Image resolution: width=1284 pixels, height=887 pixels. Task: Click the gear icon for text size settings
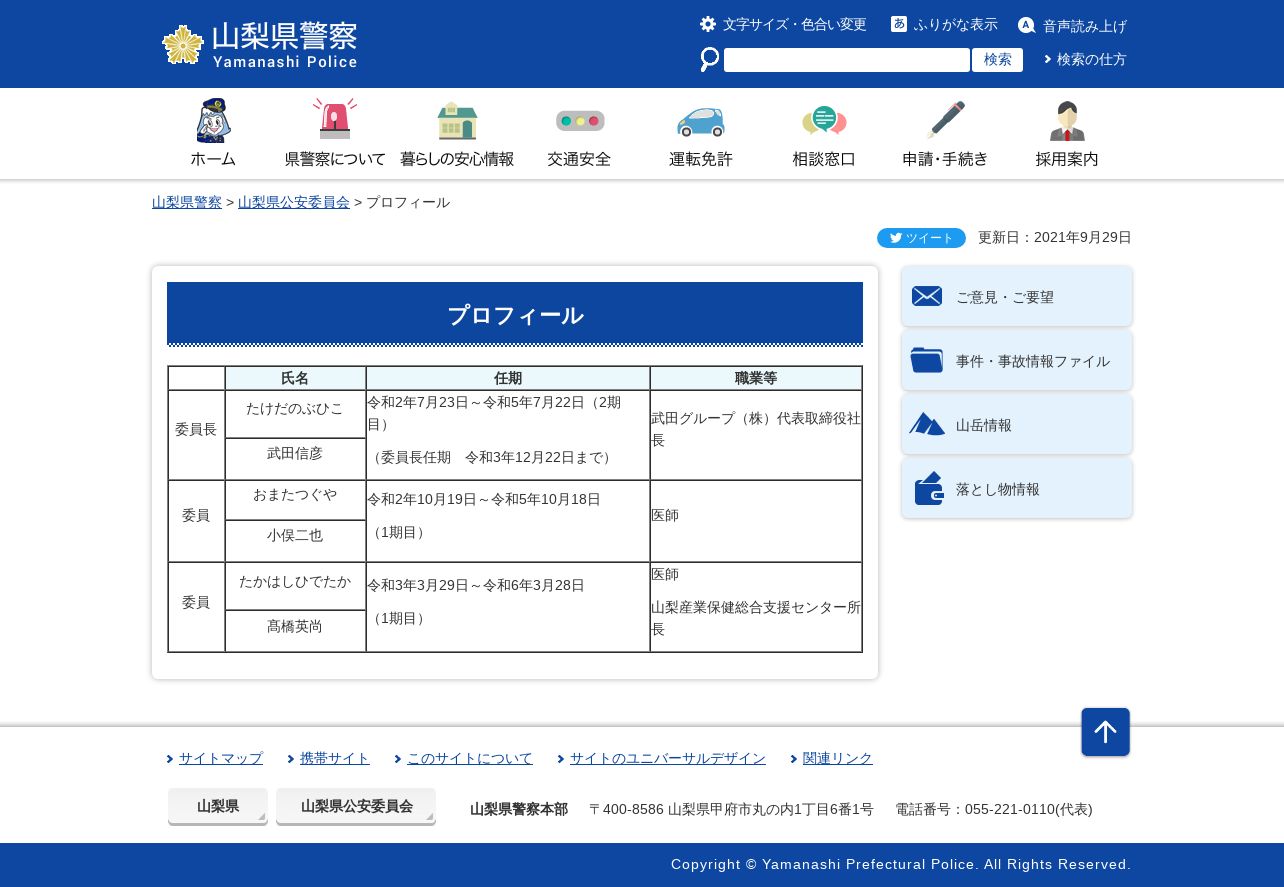[x=708, y=24]
